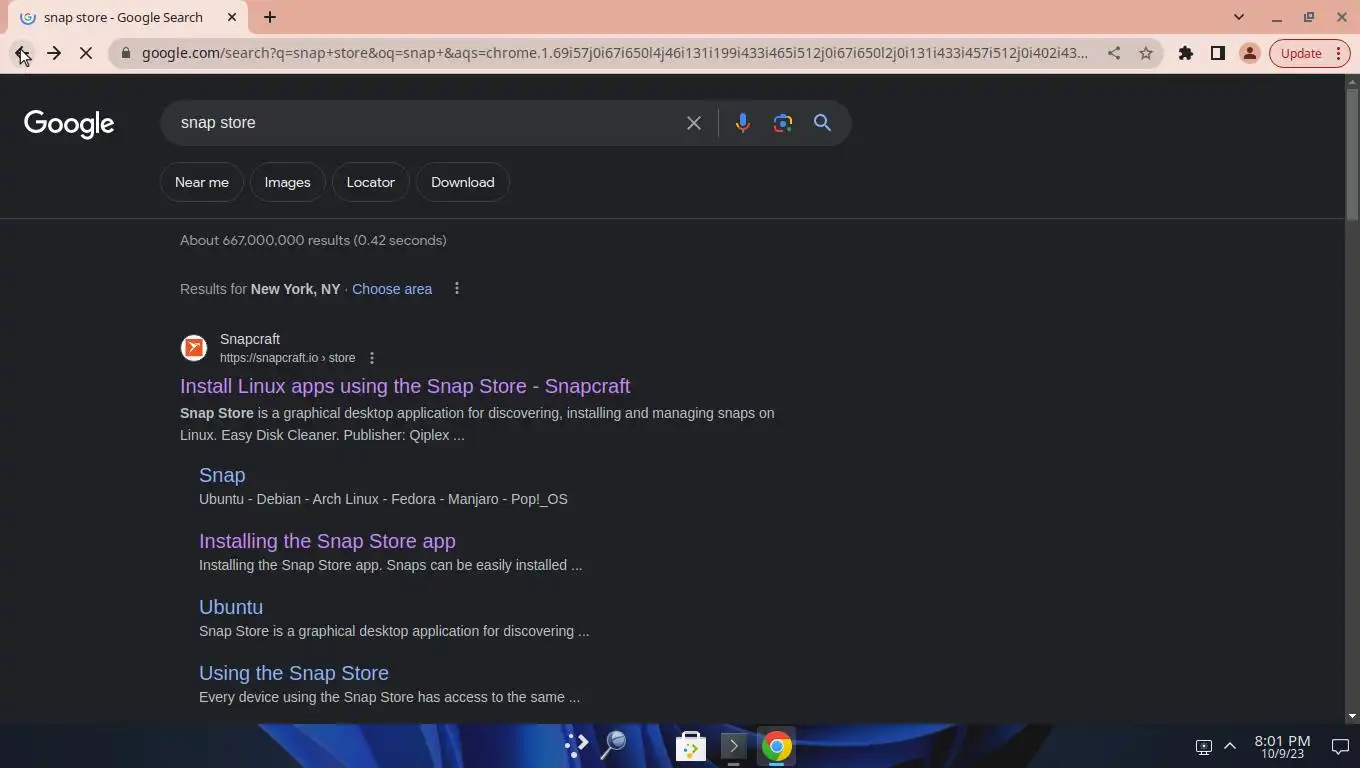The width and height of the screenshot is (1360, 768).
Task: Click the lock icon in address bar
Action: pos(126,53)
